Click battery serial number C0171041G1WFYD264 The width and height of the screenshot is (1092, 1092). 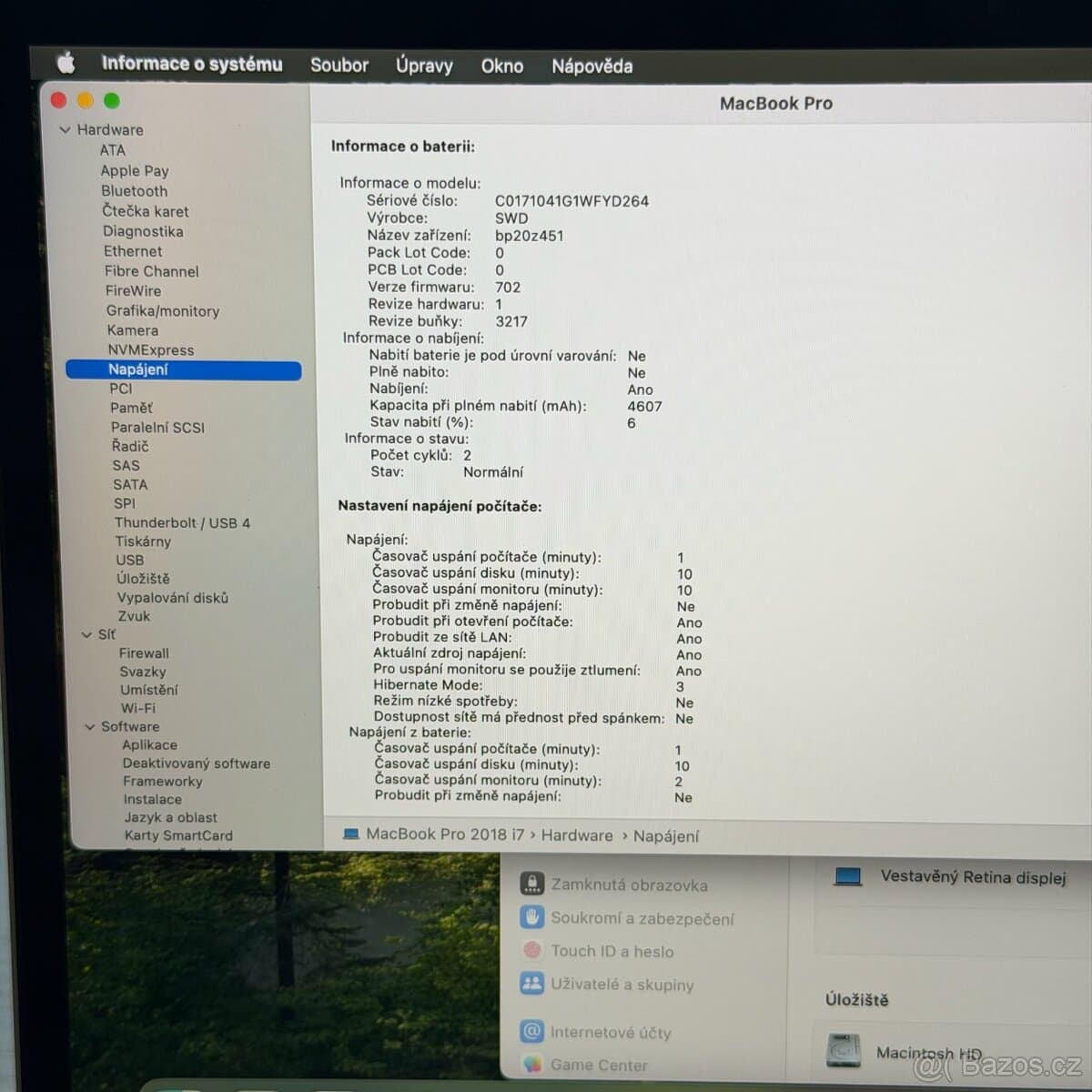(571, 201)
